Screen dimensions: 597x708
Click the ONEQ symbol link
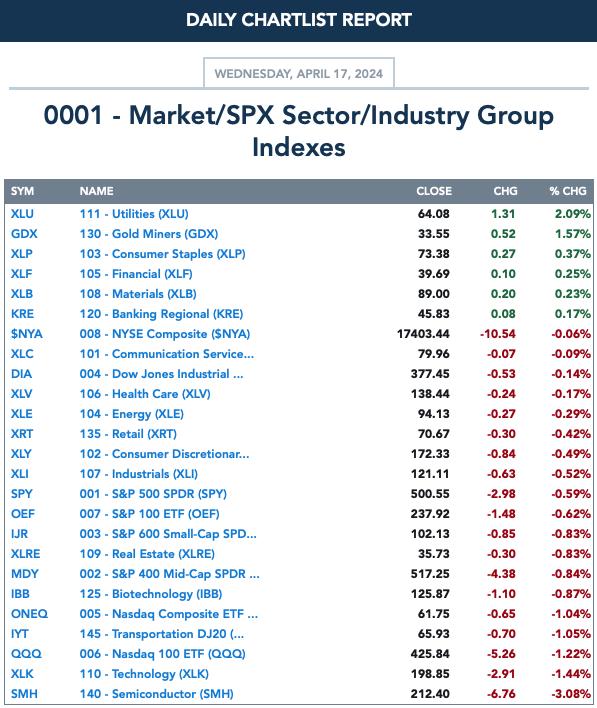pyautogui.click(x=29, y=614)
